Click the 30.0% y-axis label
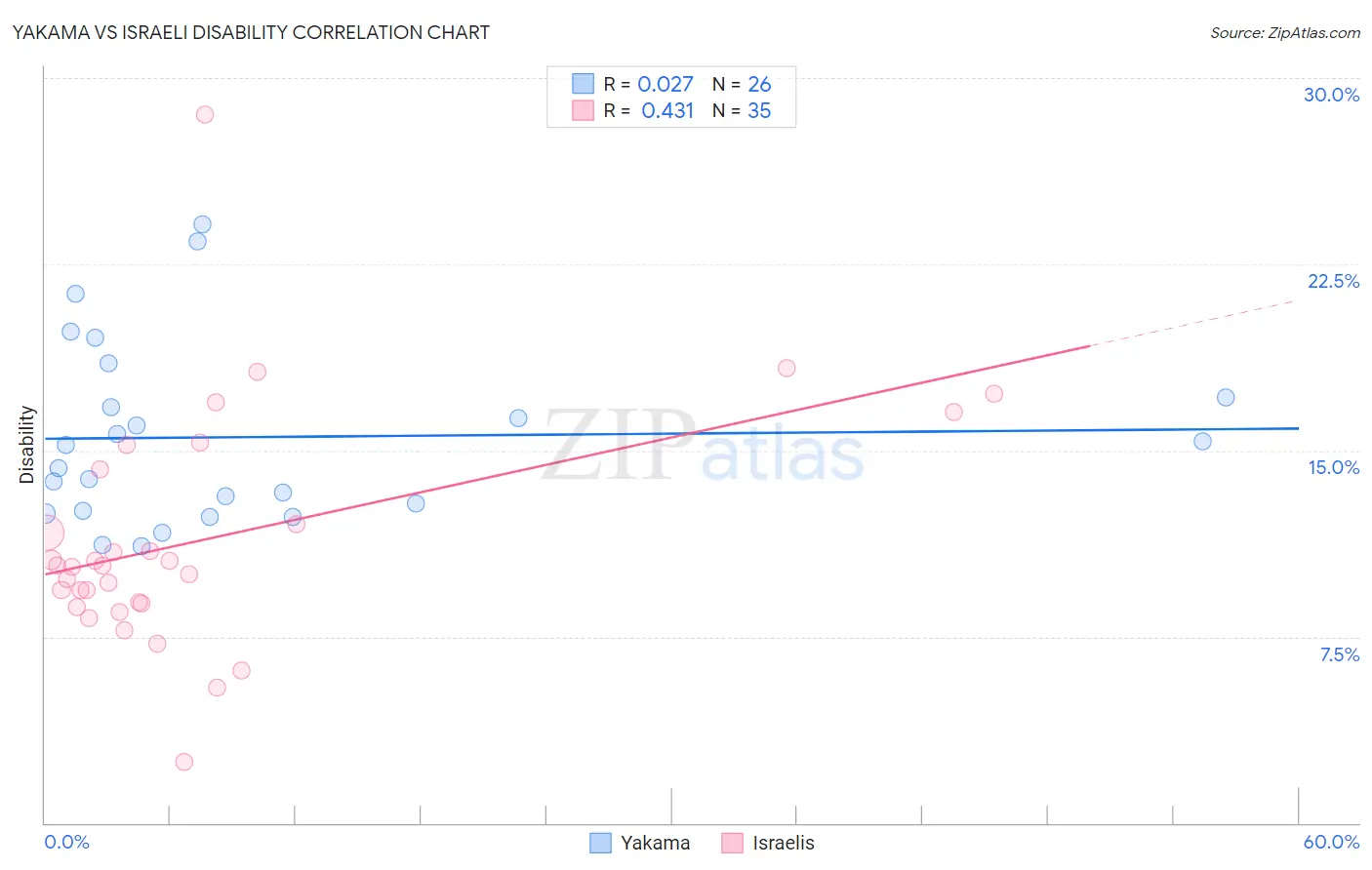Viewport: 1372px width, 870px height. [1331, 95]
